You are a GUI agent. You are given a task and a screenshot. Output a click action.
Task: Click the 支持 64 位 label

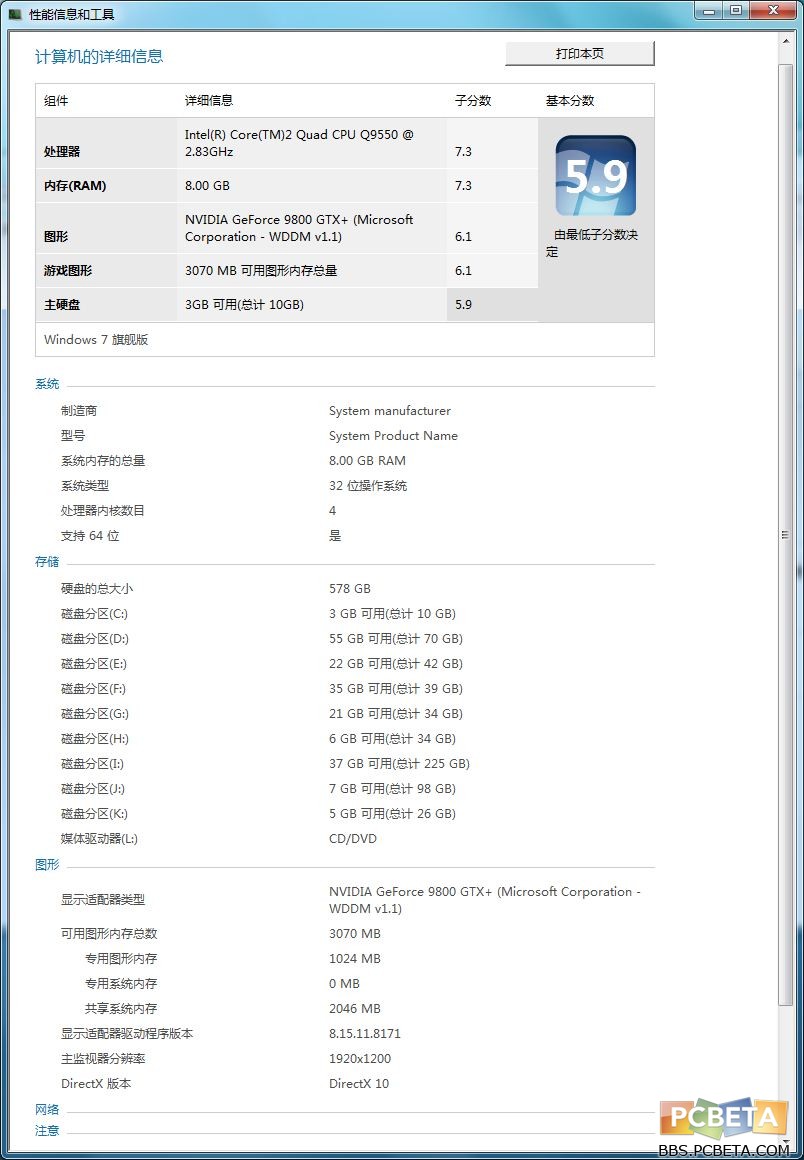pyautogui.click(x=90, y=536)
